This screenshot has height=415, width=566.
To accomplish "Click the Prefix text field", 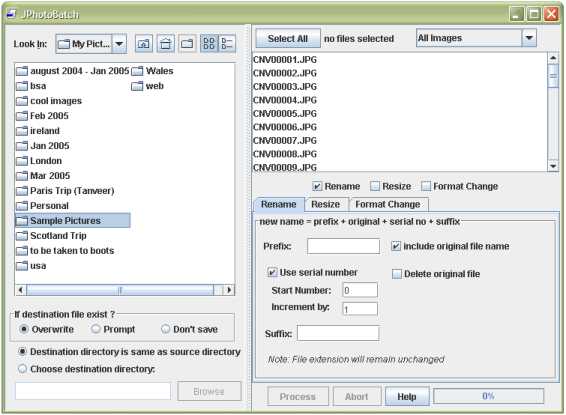I will point(343,246).
